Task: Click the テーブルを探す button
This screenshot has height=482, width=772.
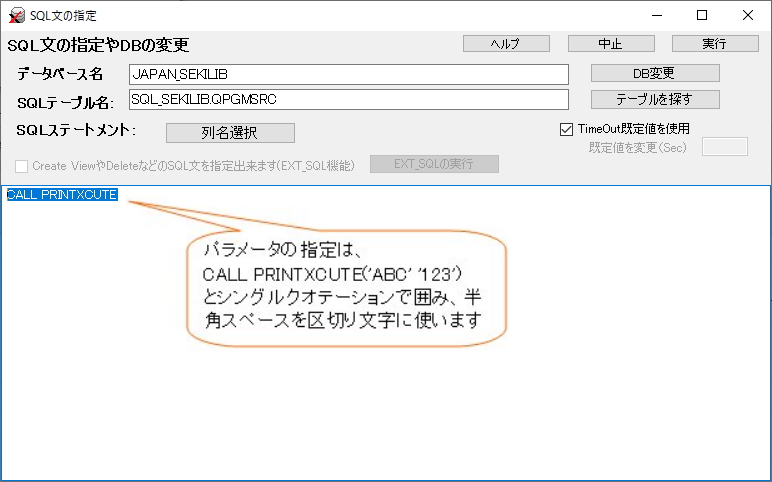Action: tap(655, 100)
